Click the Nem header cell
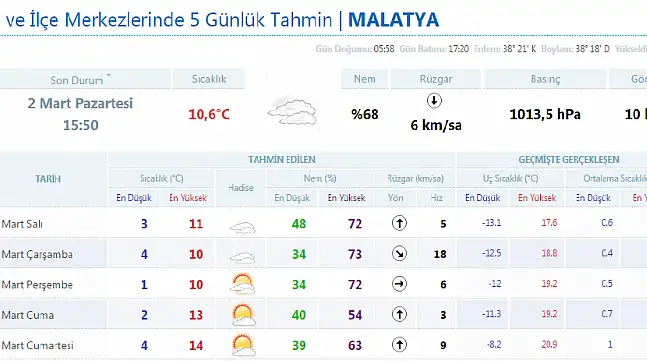Screen dimensions: 647x364 click(364, 79)
